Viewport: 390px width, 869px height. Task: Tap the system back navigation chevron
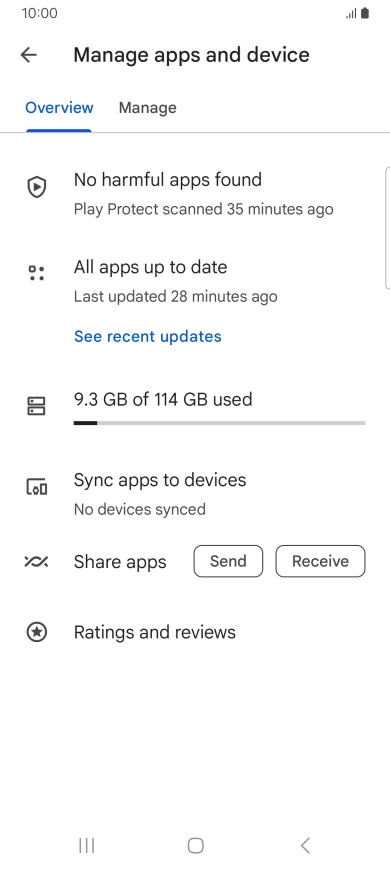point(305,845)
